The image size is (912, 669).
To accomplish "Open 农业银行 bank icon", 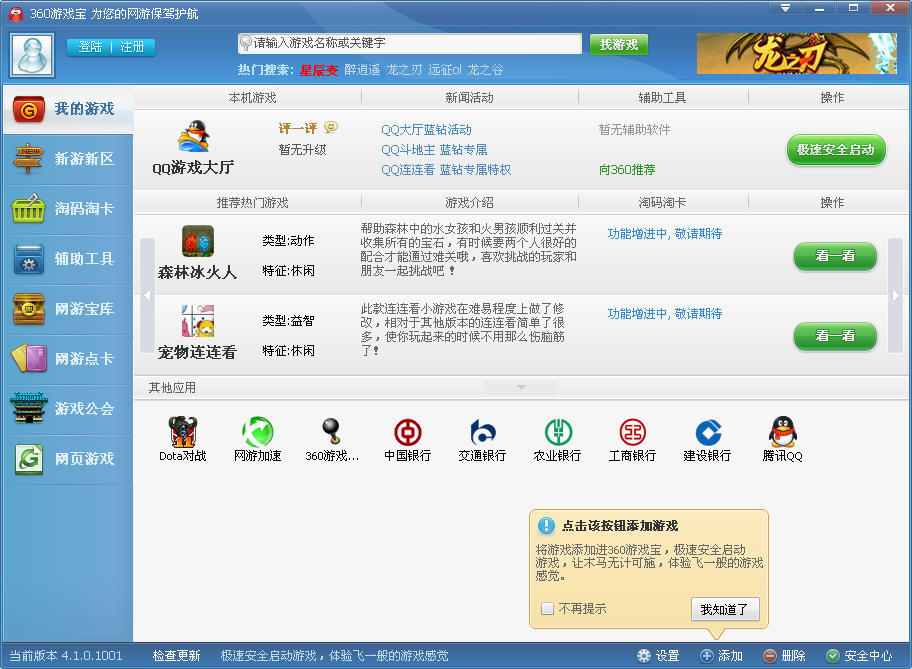I will click(x=558, y=432).
